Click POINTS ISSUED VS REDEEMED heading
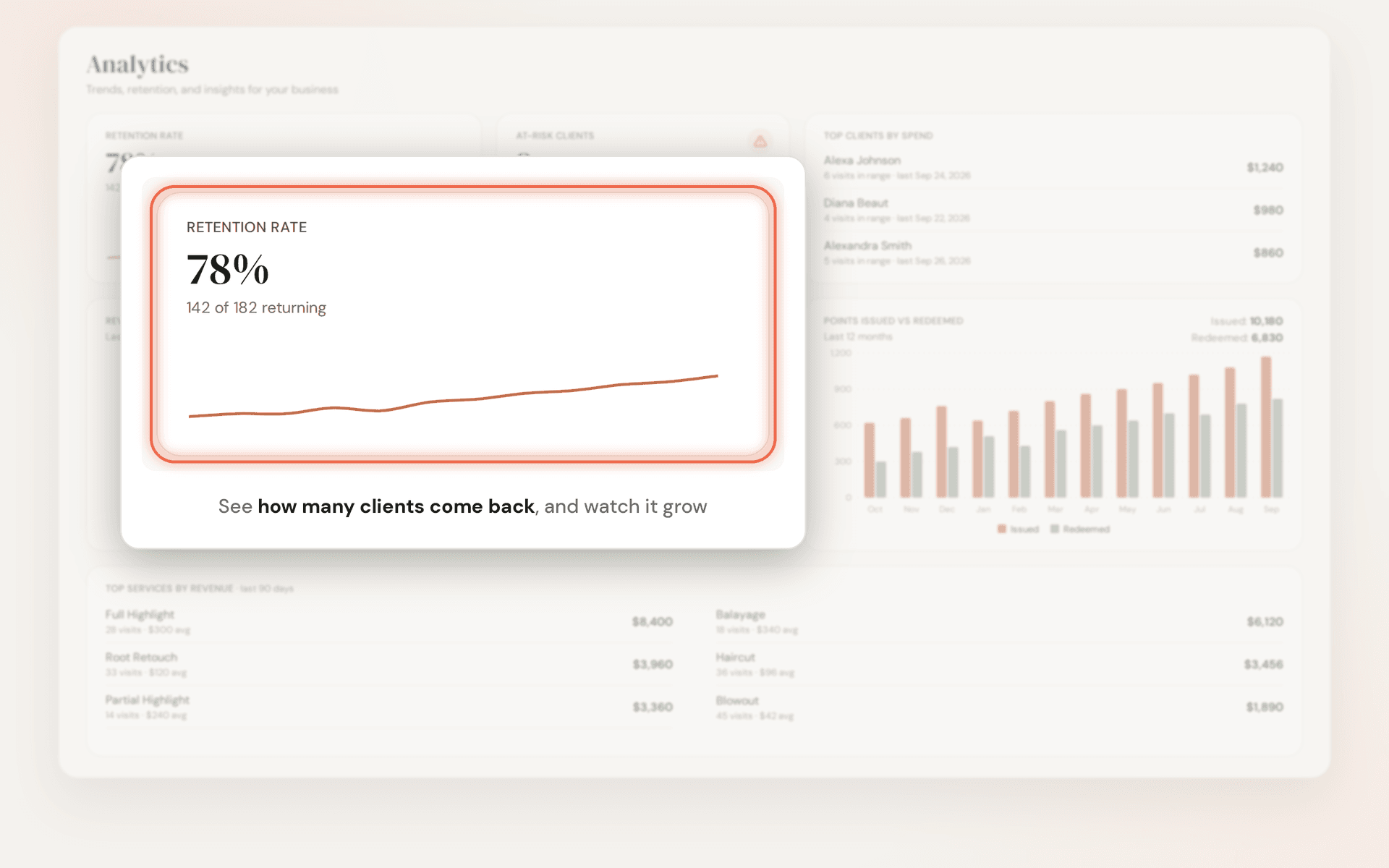The image size is (1389, 868). [893, 320]
